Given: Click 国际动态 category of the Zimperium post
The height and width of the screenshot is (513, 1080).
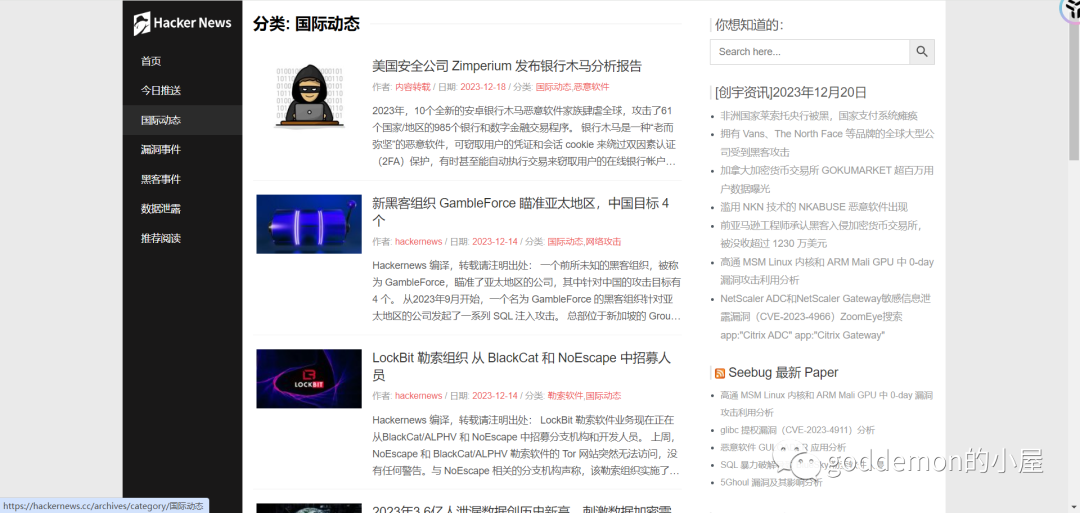Looking at the screenshot, I should pos(554,87).
